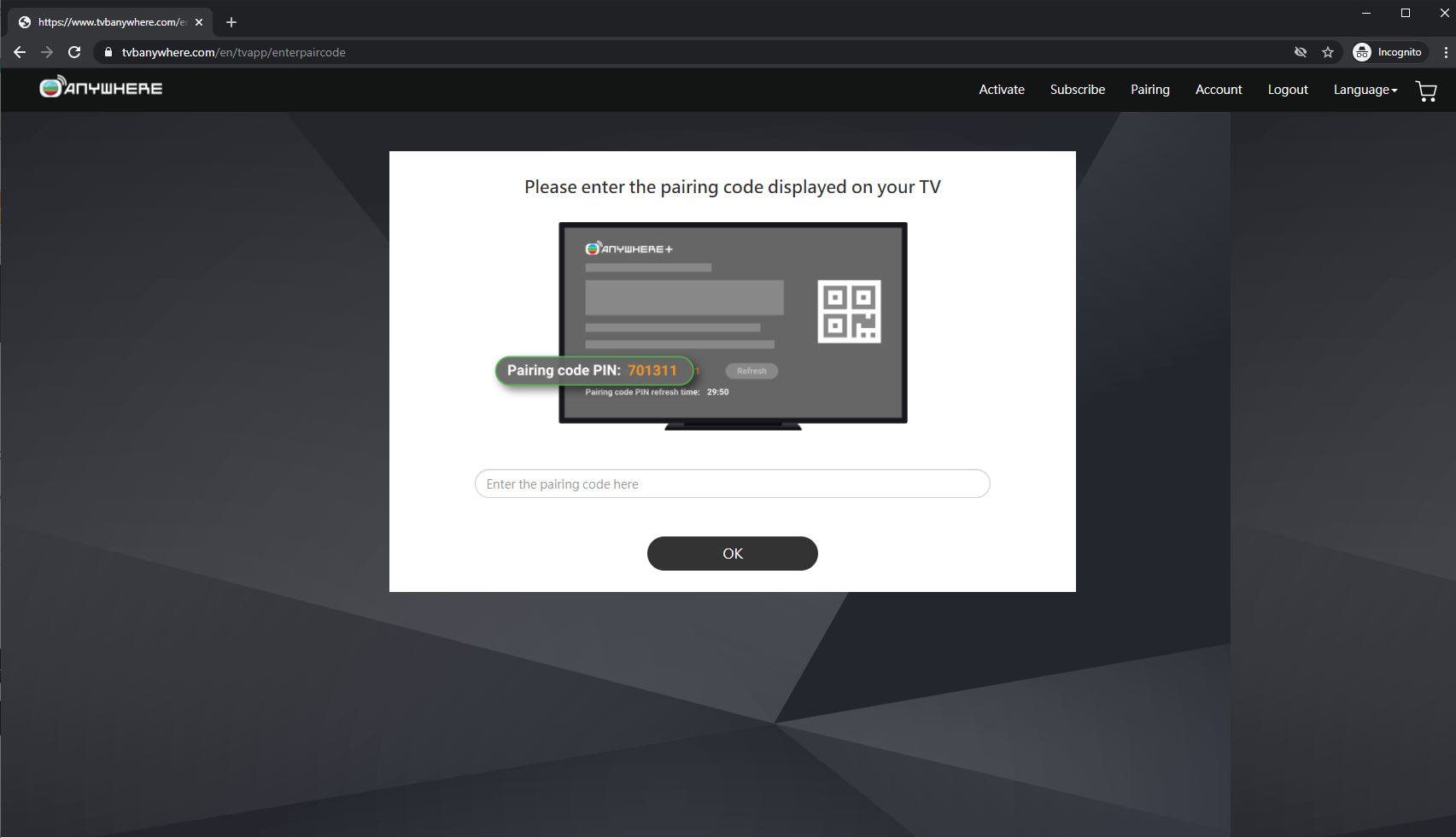Open the Incognito profile indicator

click(x=1390, y=52)
